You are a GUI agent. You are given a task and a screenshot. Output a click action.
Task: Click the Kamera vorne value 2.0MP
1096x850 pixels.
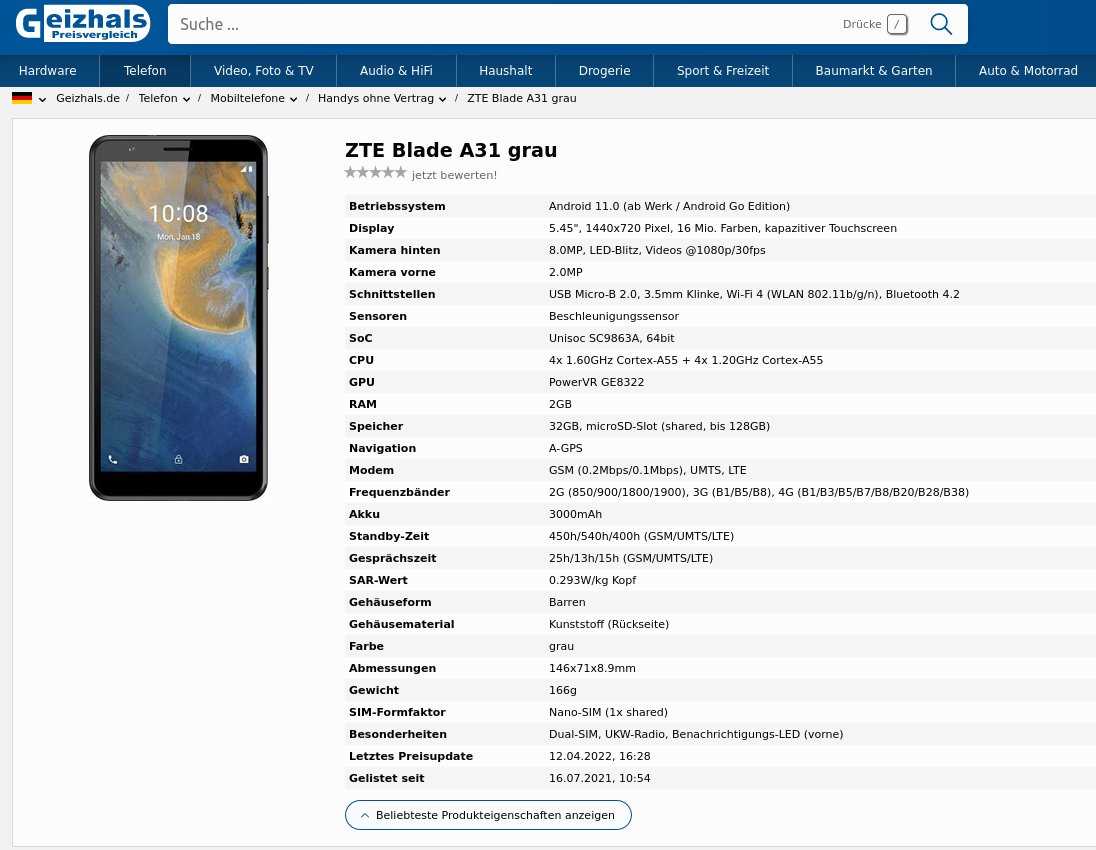click(x=565, y=272)
